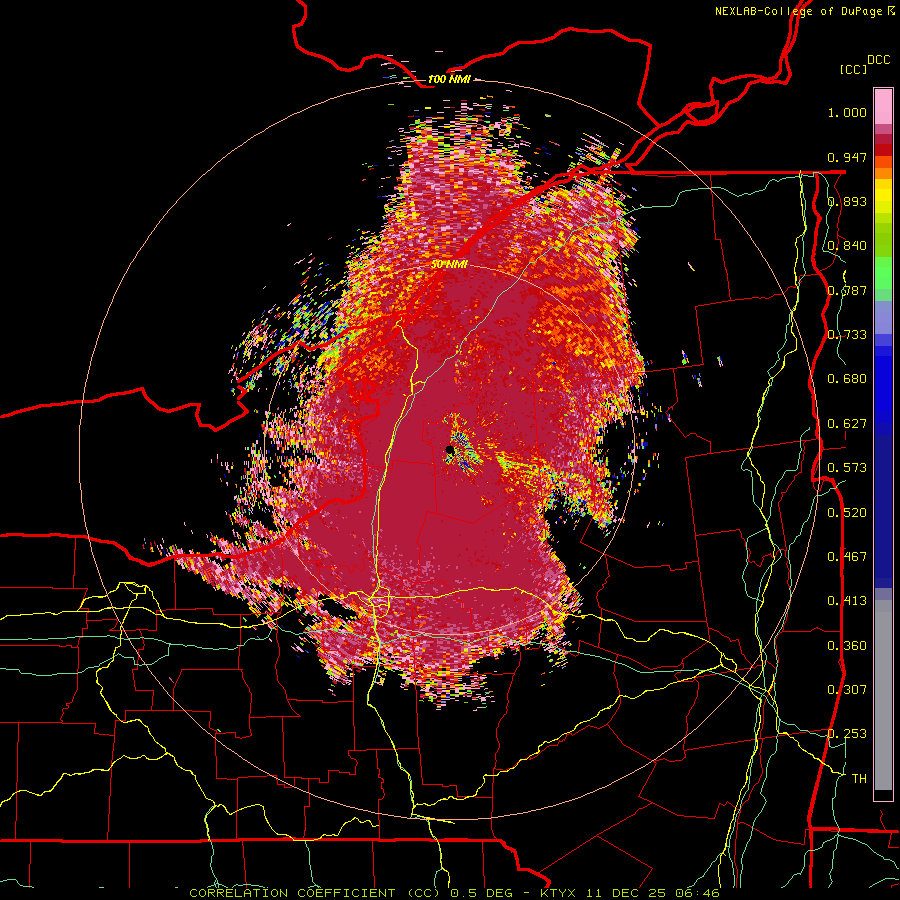This screenshot has height=900, width=900.
Task: Select the 0.413 legend value
Action: pos(847,601)
